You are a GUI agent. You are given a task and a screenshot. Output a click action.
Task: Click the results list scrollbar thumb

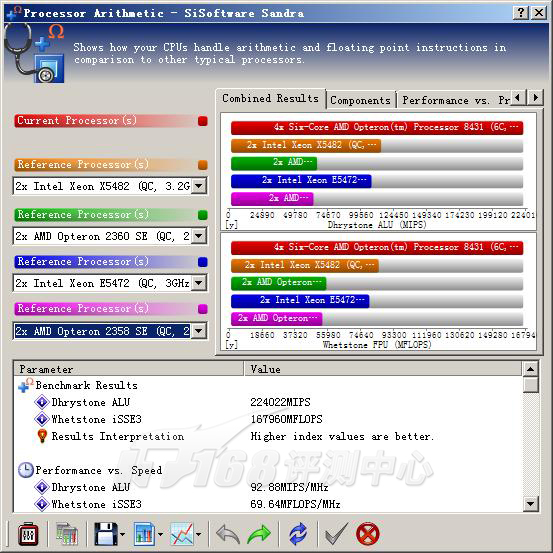530,384
